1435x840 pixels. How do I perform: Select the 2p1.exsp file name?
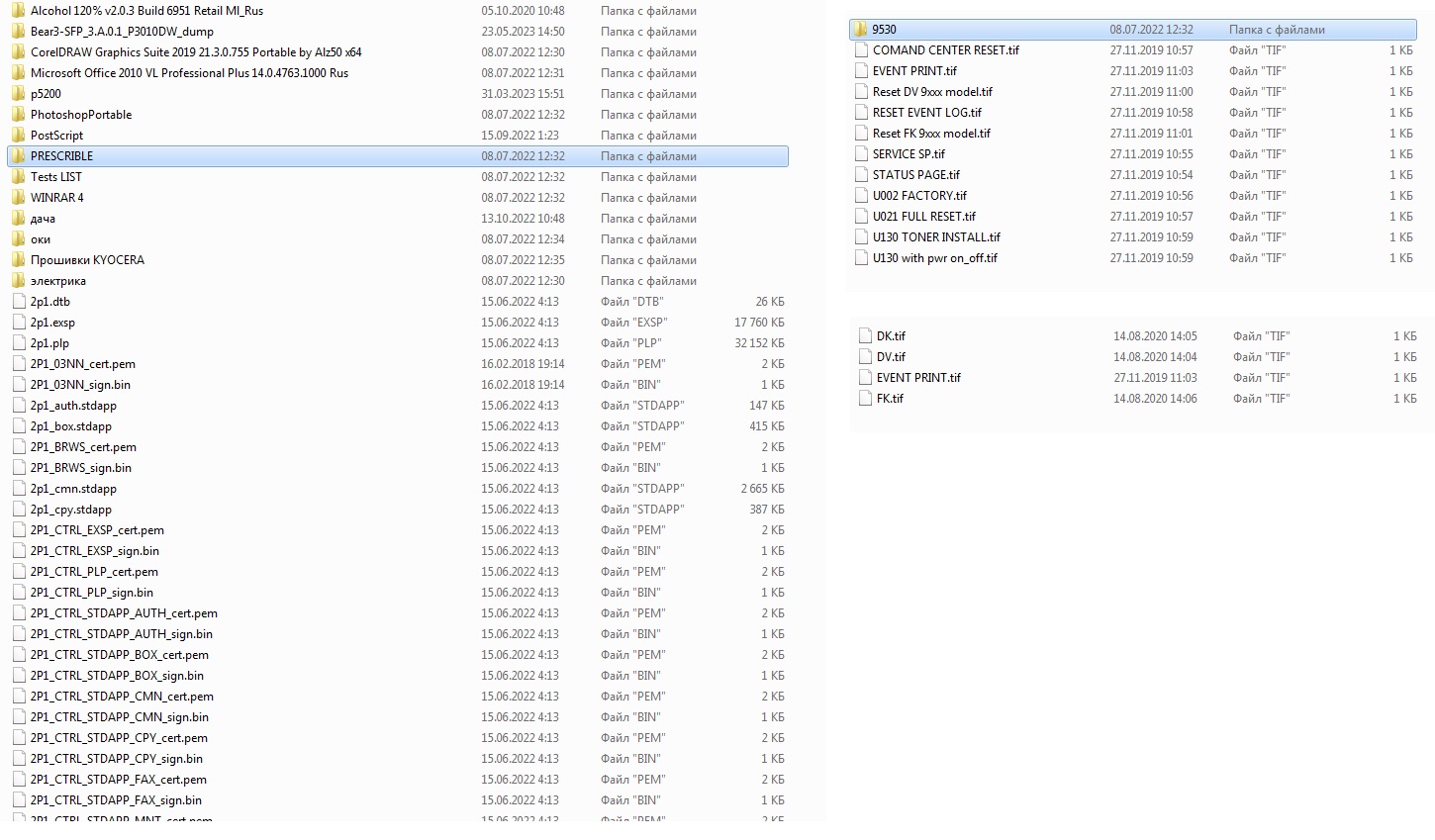[x=52, y=323]
